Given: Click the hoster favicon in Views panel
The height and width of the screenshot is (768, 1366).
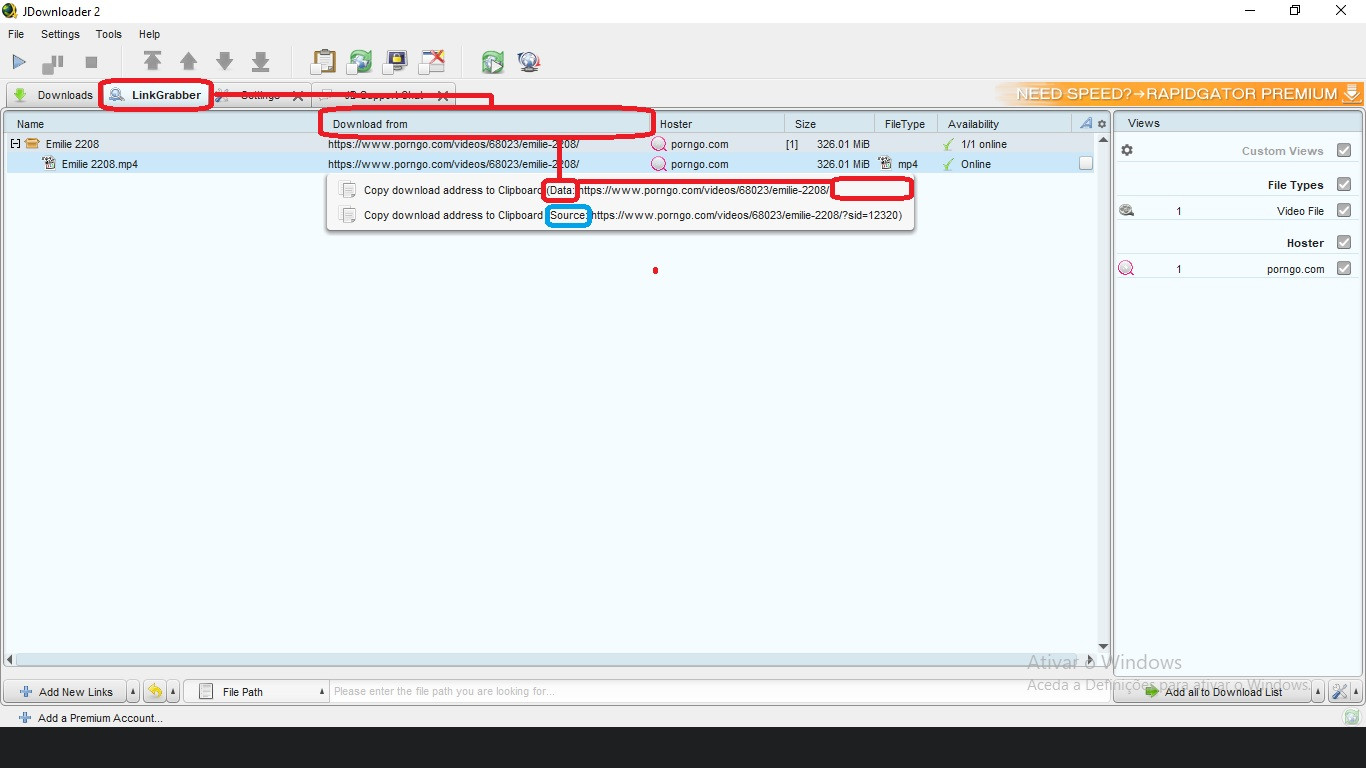Looking at the screenshot, I should [x=1126, y=268].
